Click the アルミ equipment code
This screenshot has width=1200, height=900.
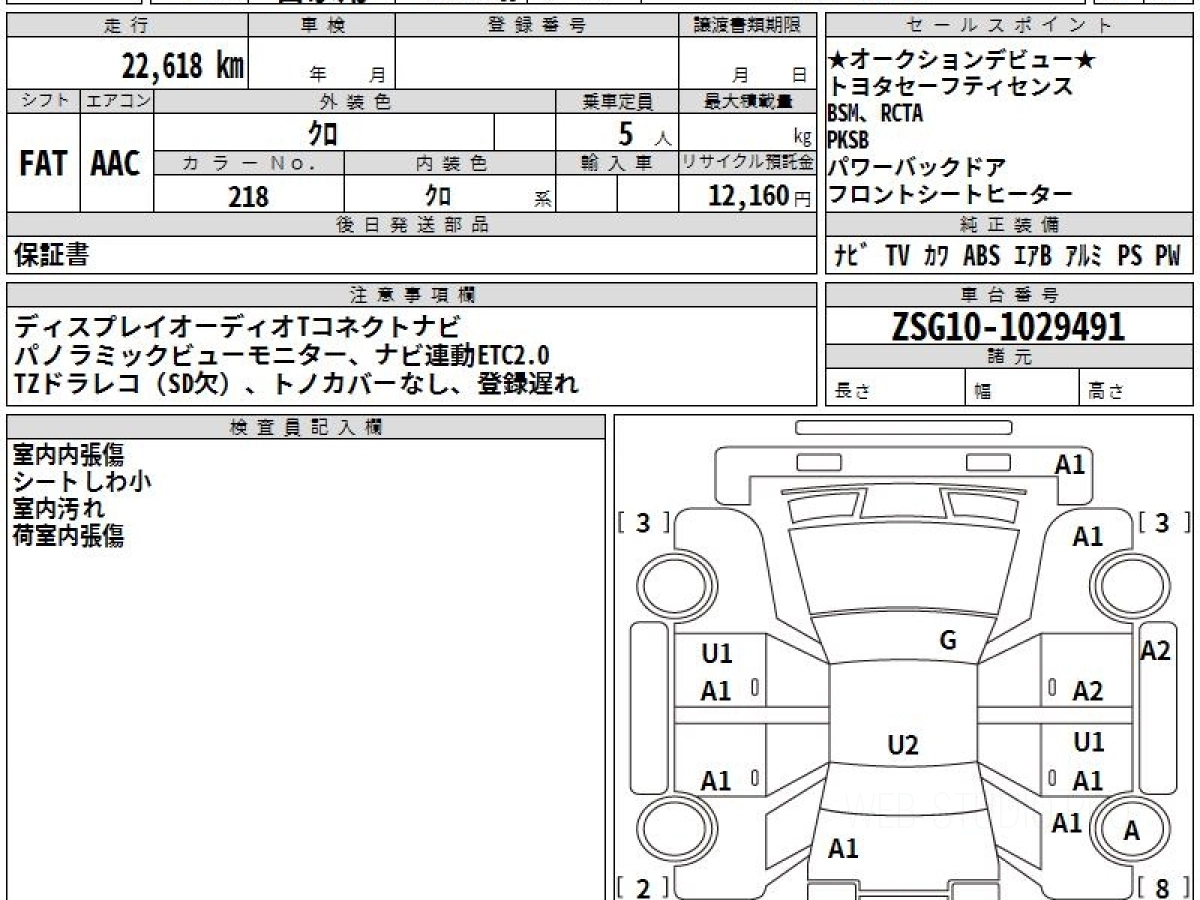click(1083, 256)
